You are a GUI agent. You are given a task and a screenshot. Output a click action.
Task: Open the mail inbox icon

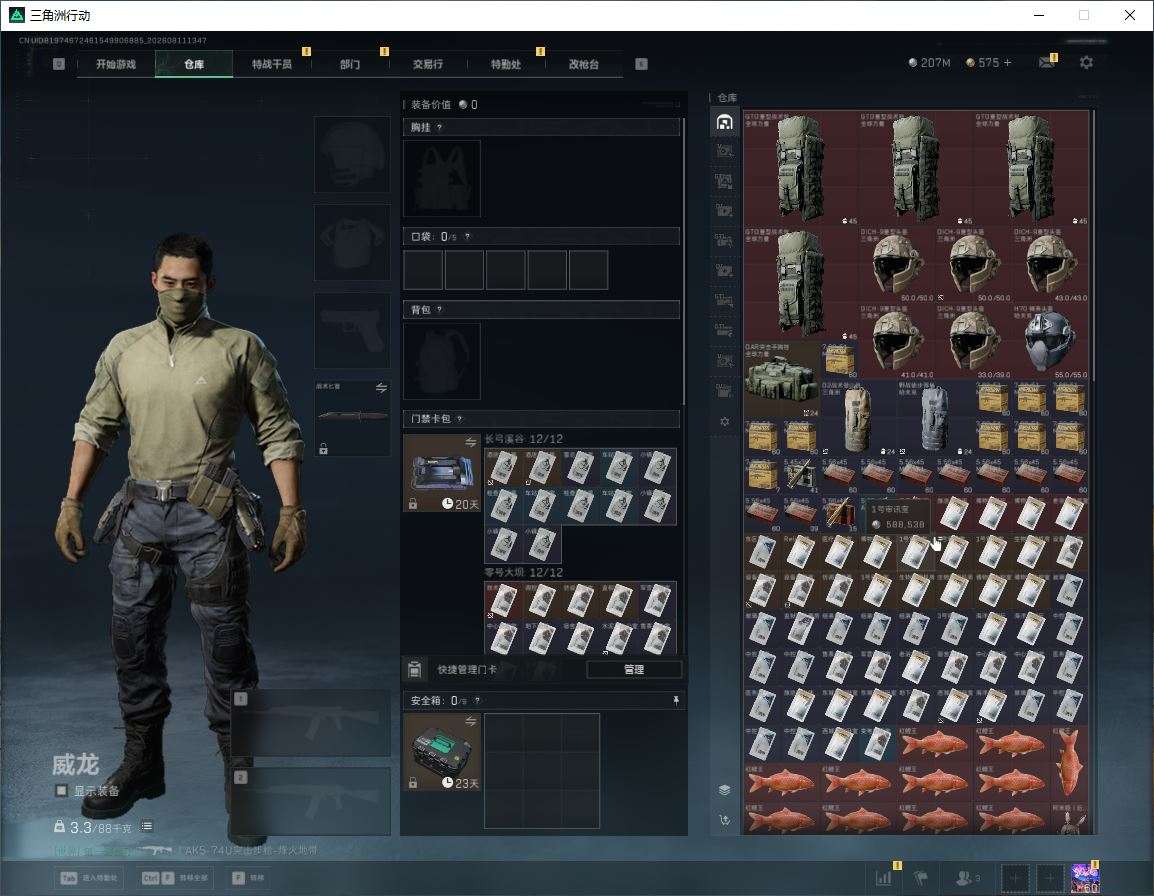[x=1047, y=63]
